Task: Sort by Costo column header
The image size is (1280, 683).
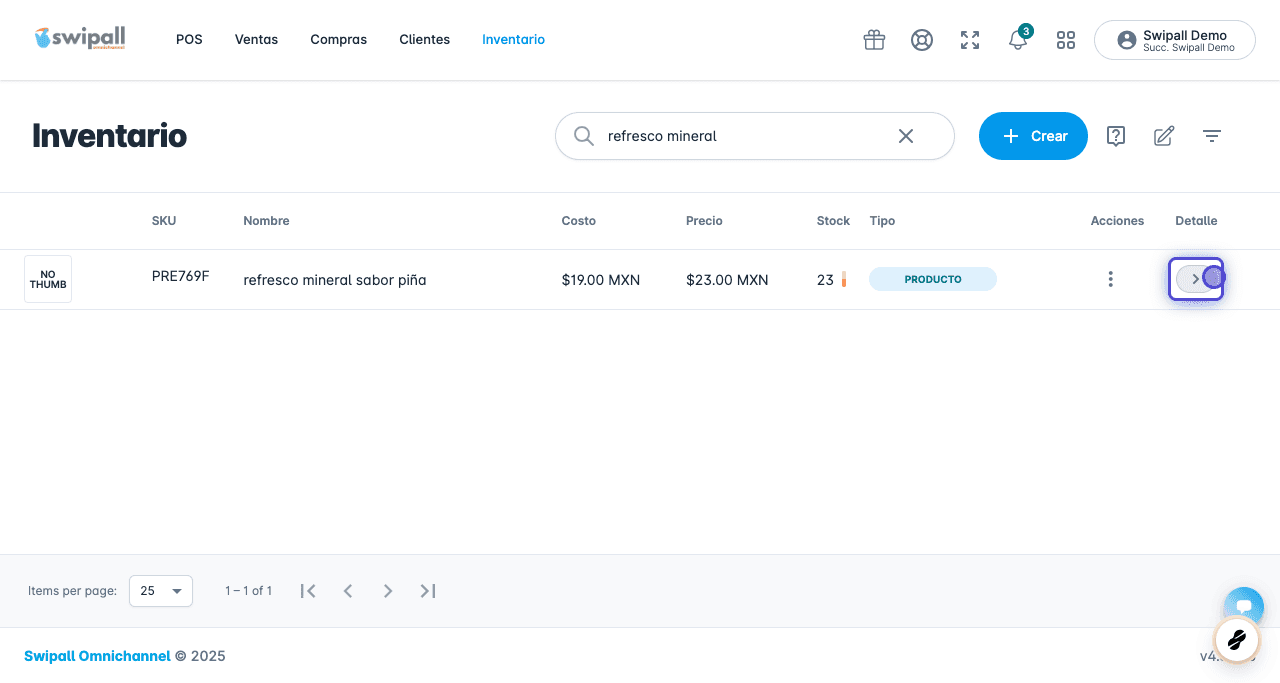Action: coord(579,221)
